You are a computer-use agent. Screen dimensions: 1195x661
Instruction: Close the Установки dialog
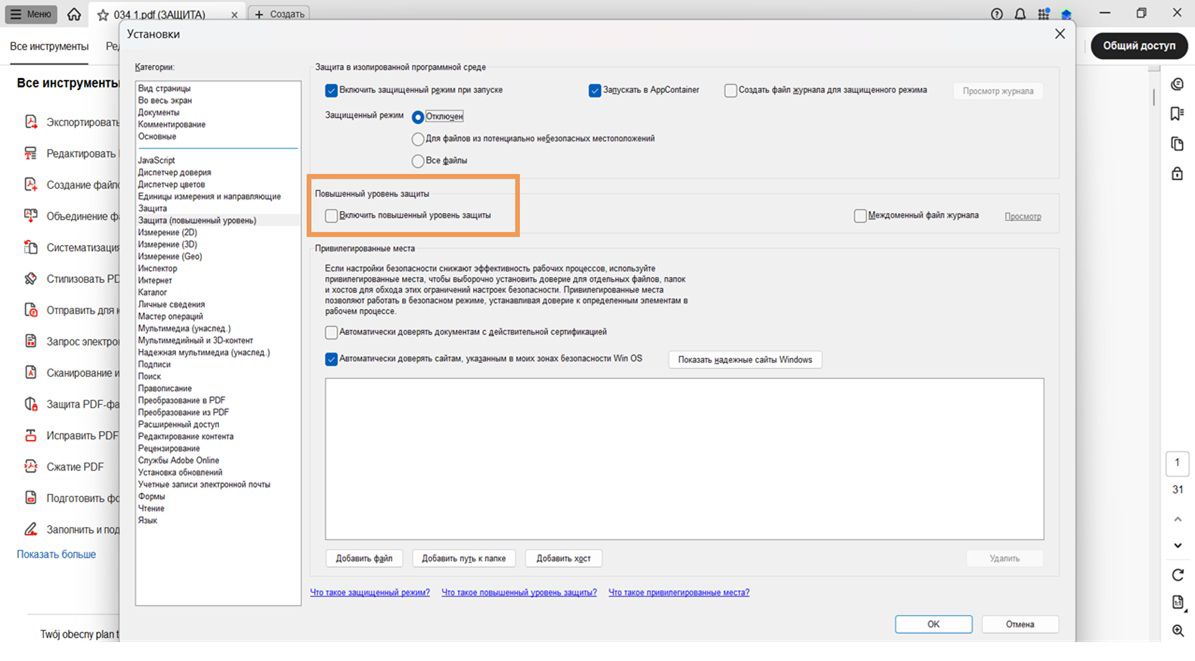pos(1059,34)
